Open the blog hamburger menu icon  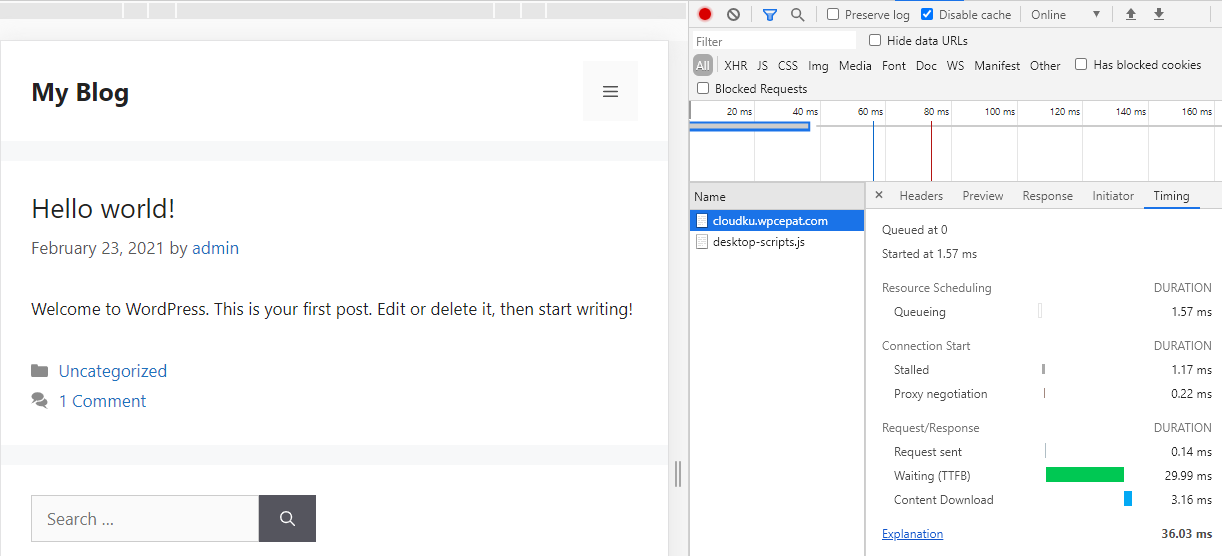[x=610, y=92]
